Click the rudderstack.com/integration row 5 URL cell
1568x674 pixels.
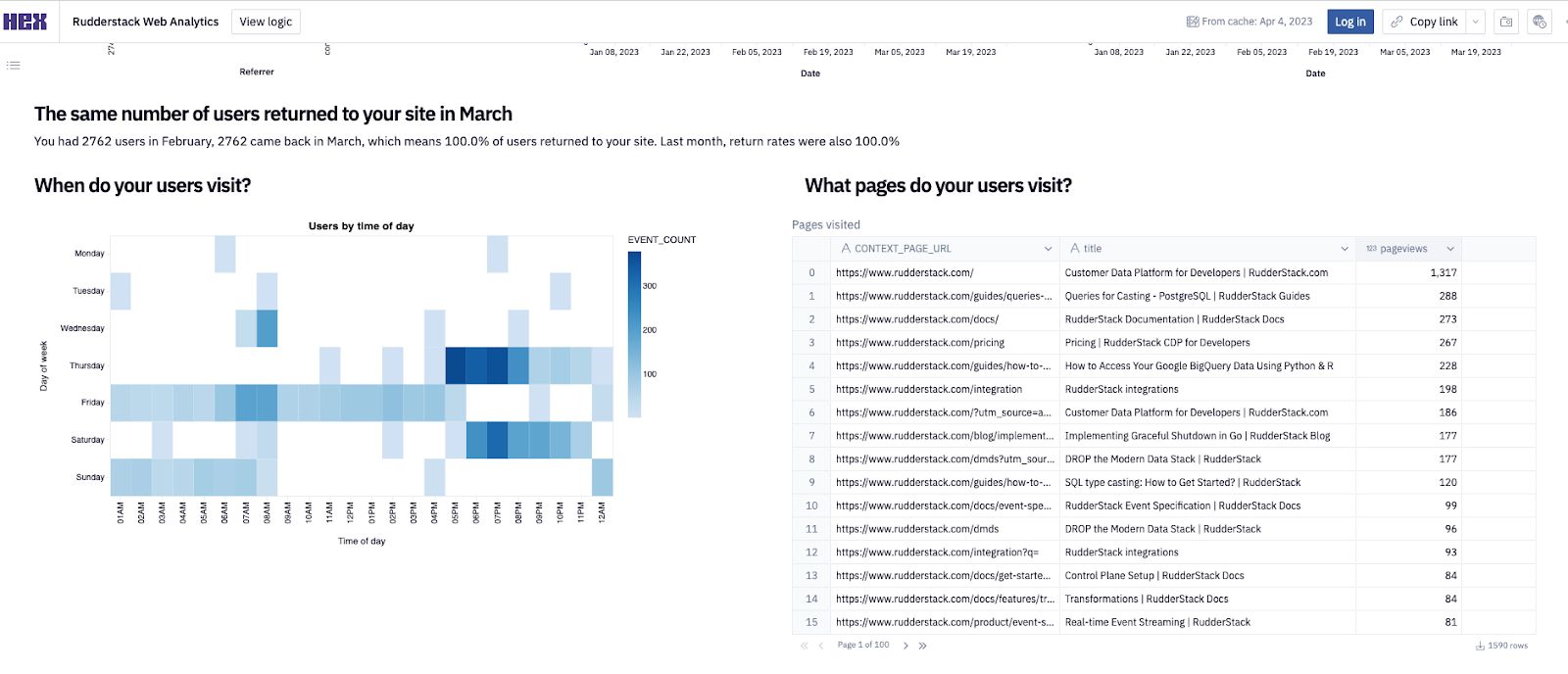coord(946,389)
